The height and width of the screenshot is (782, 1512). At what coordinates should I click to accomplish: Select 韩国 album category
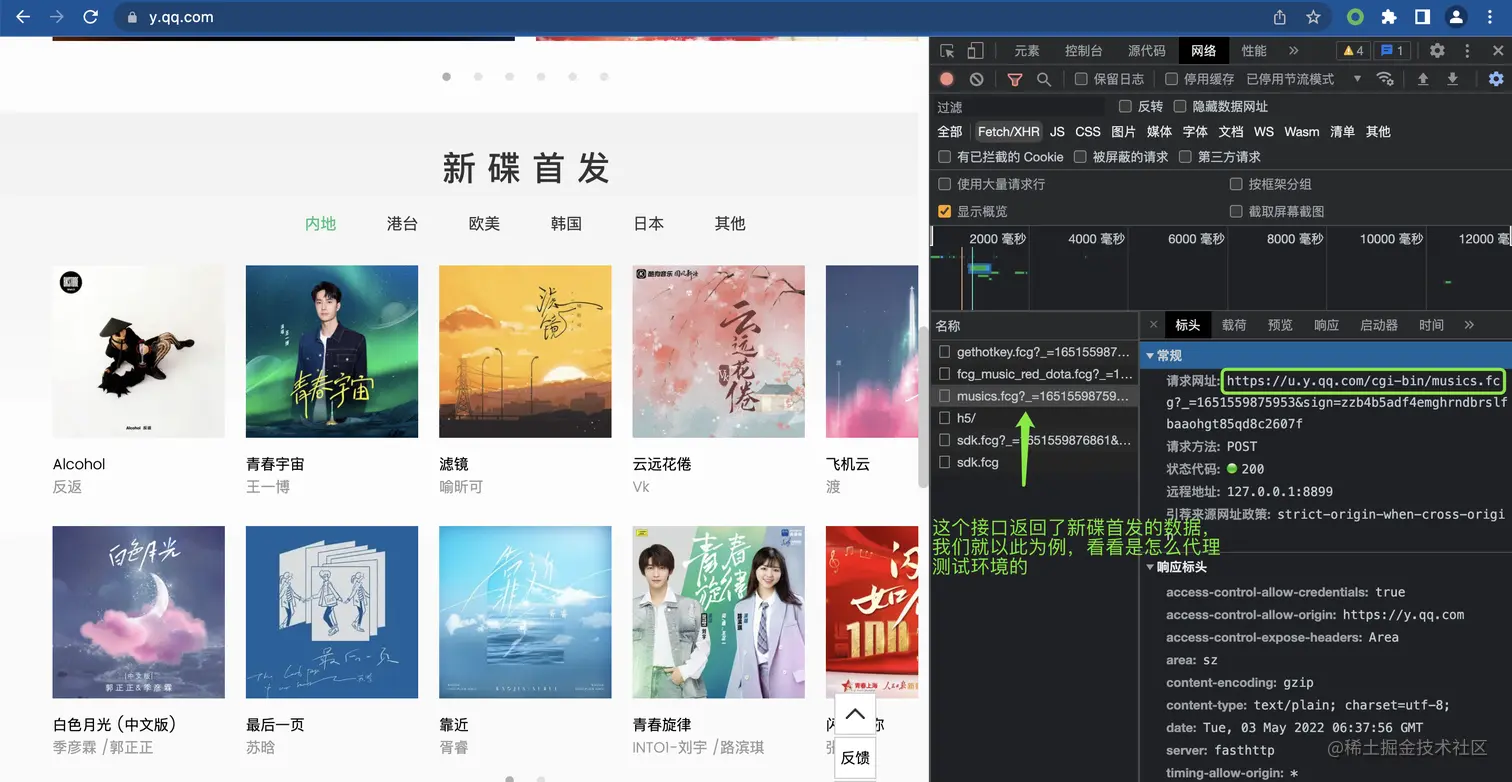(566, 224)
